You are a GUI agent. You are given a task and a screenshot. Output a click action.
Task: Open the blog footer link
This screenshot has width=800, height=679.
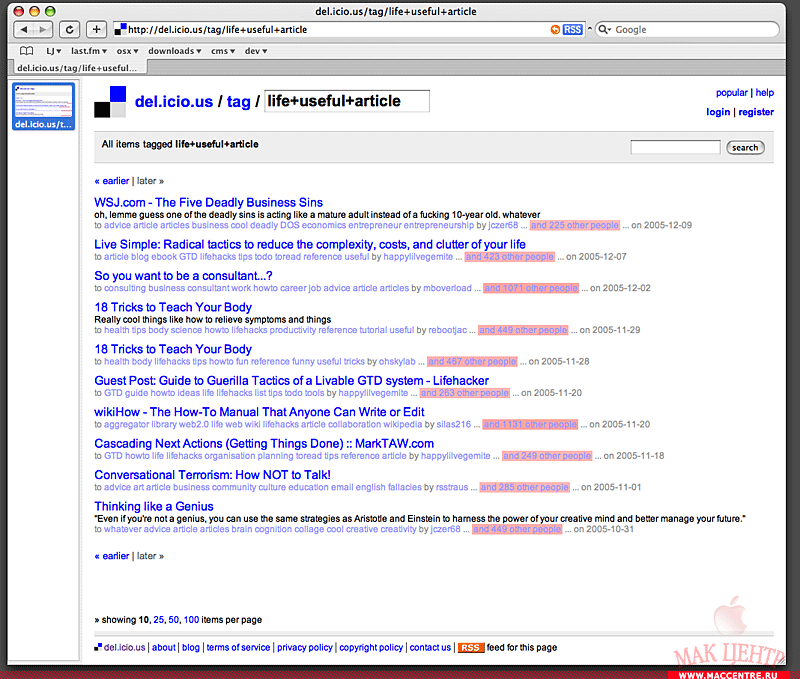click(x=191, y=647)
